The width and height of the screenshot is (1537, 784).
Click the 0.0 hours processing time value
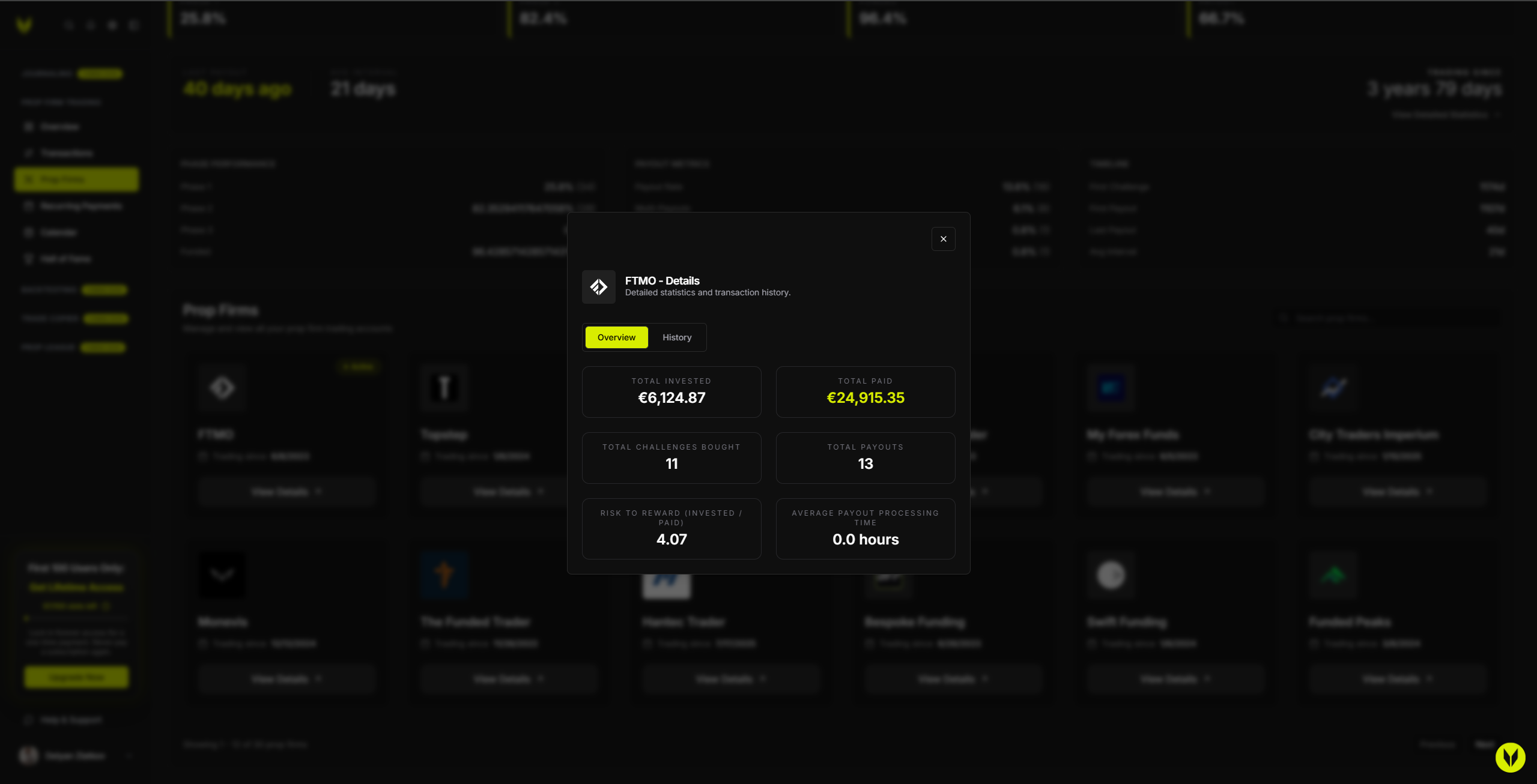pyautogui.click(x=866, y=540)
